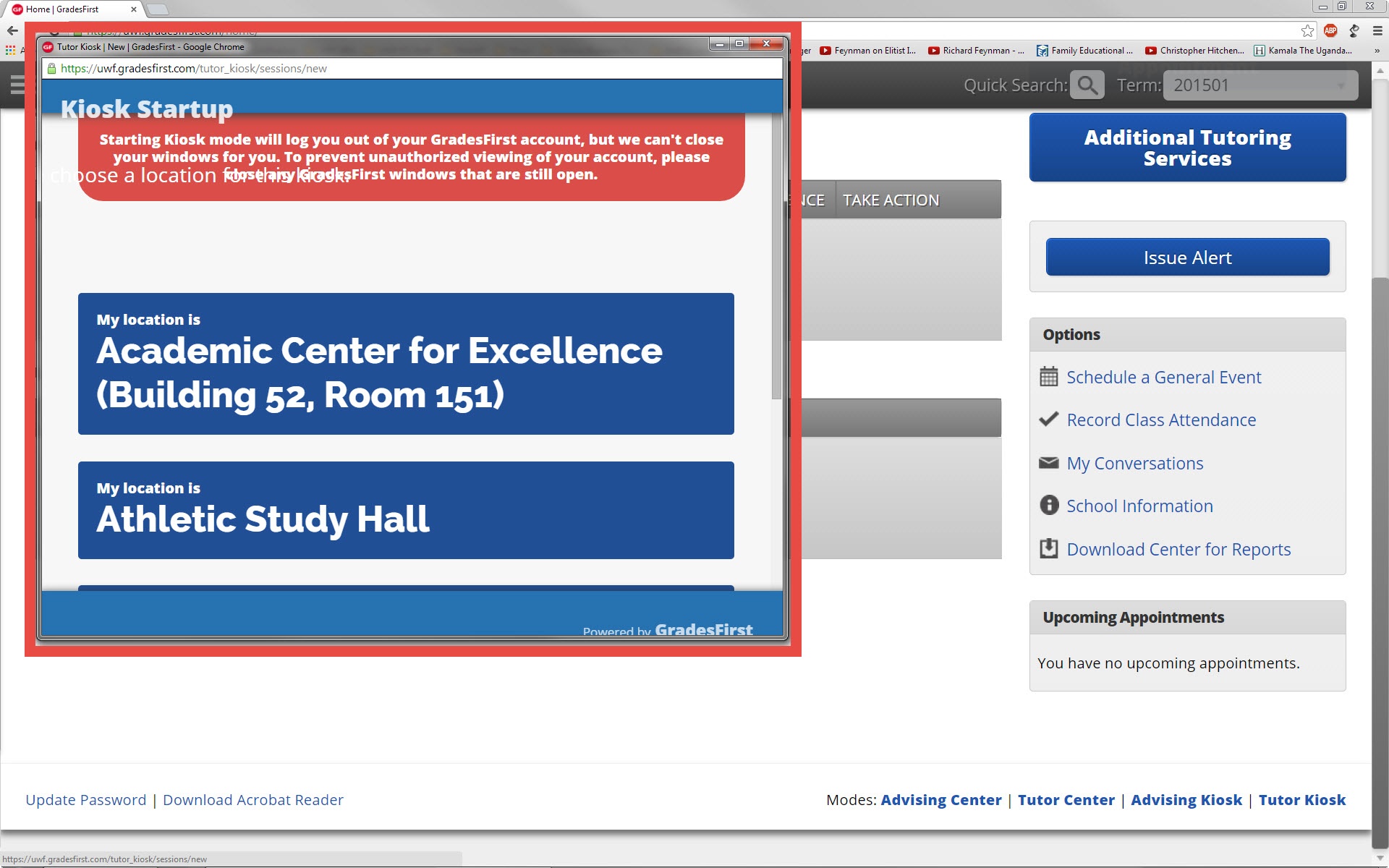The height and width of the screenshot is (868, 1389).
Task: Switch to the TAKE ACTION tab
Action: (x=891, y=200)
